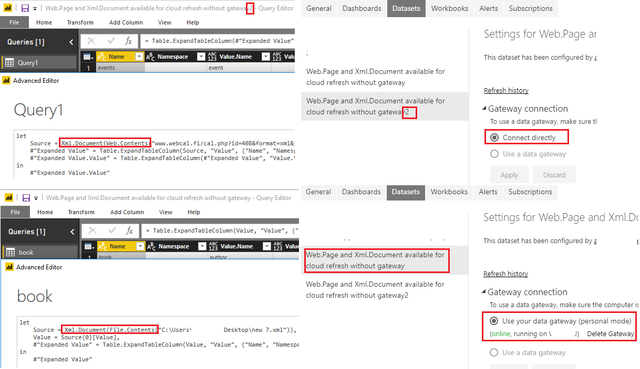Click save icon in top Query Editor title bar
This screenshot has width=640, height=369.
click(x=25, y=8)
